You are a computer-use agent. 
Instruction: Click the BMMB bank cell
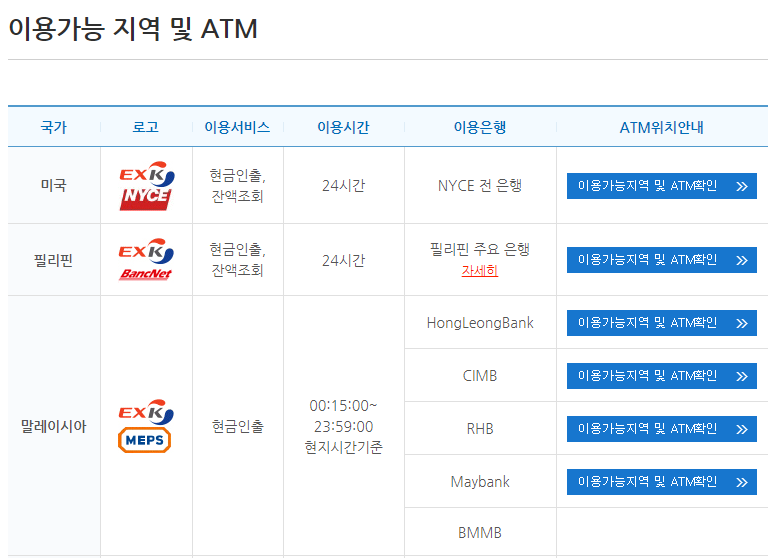[480, 533]
